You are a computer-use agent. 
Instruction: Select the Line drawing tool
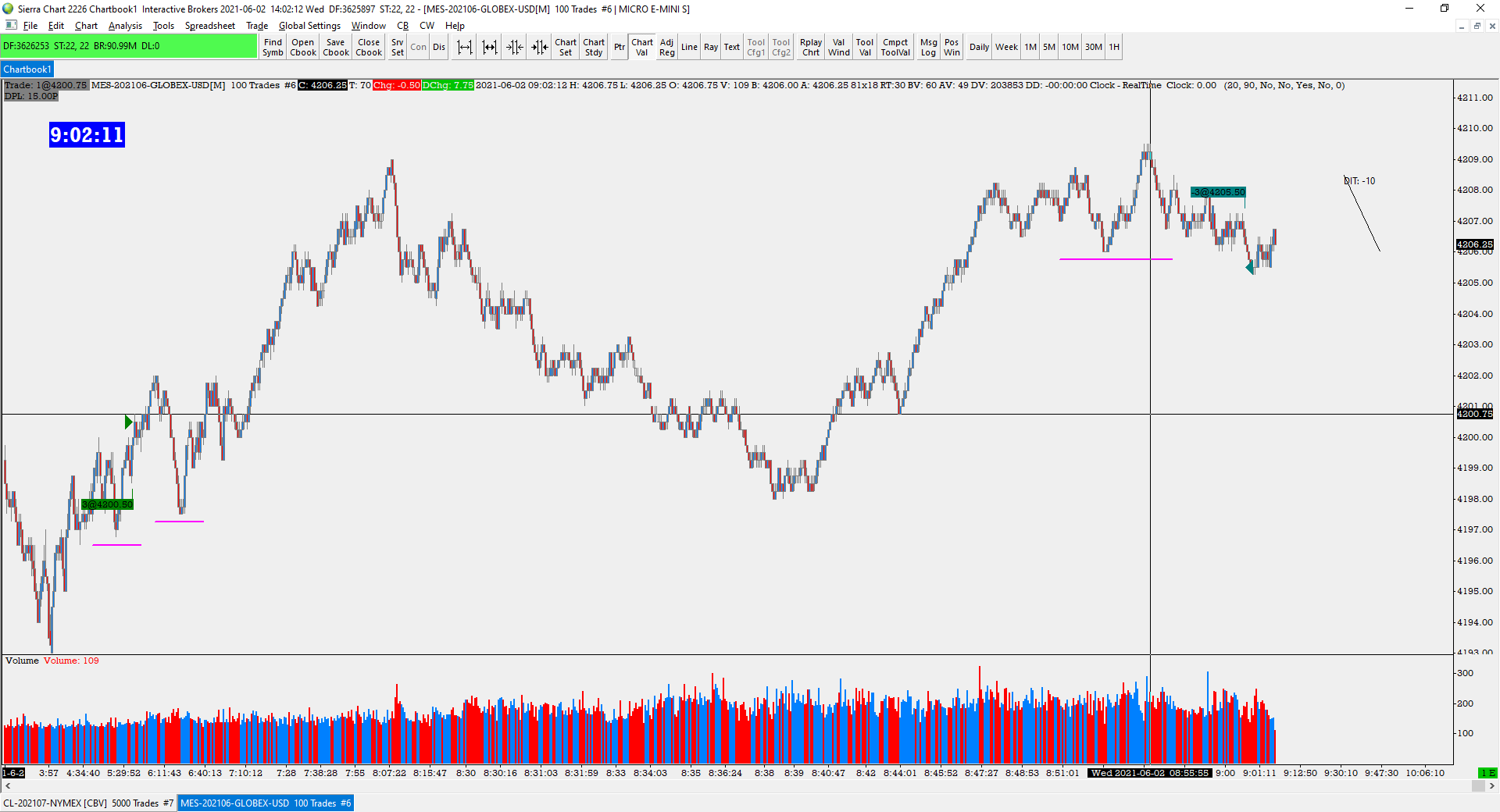pos(689,48)
